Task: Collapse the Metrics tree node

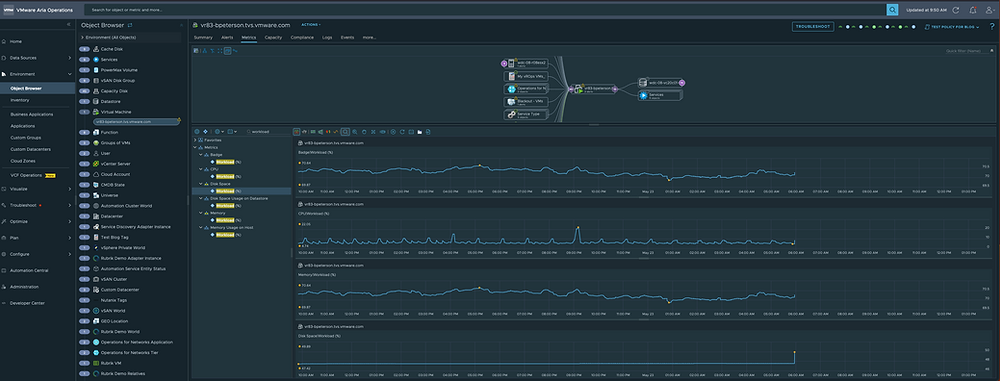Action: click(x=196, y=147)
